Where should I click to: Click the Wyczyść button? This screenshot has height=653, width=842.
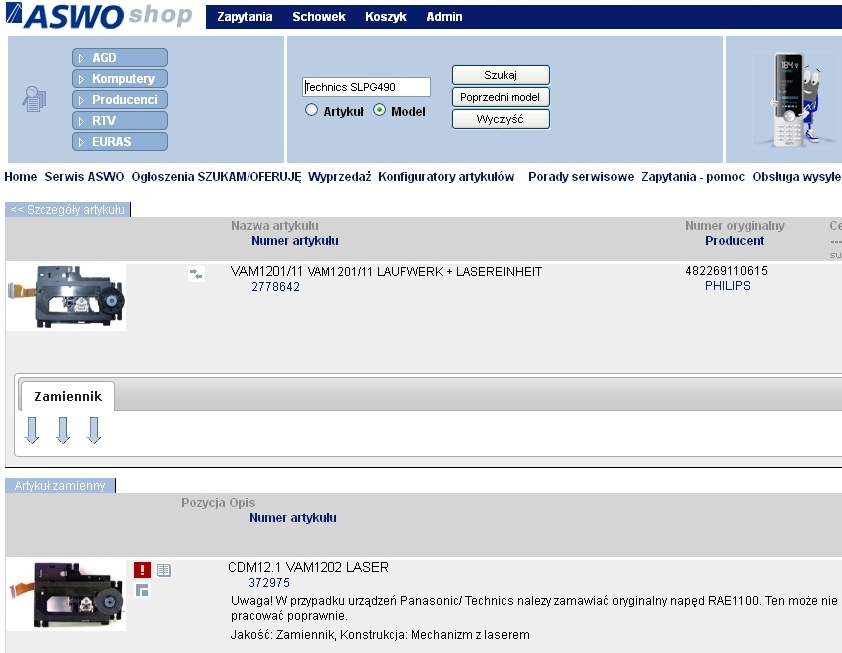(x=500, y=119)
